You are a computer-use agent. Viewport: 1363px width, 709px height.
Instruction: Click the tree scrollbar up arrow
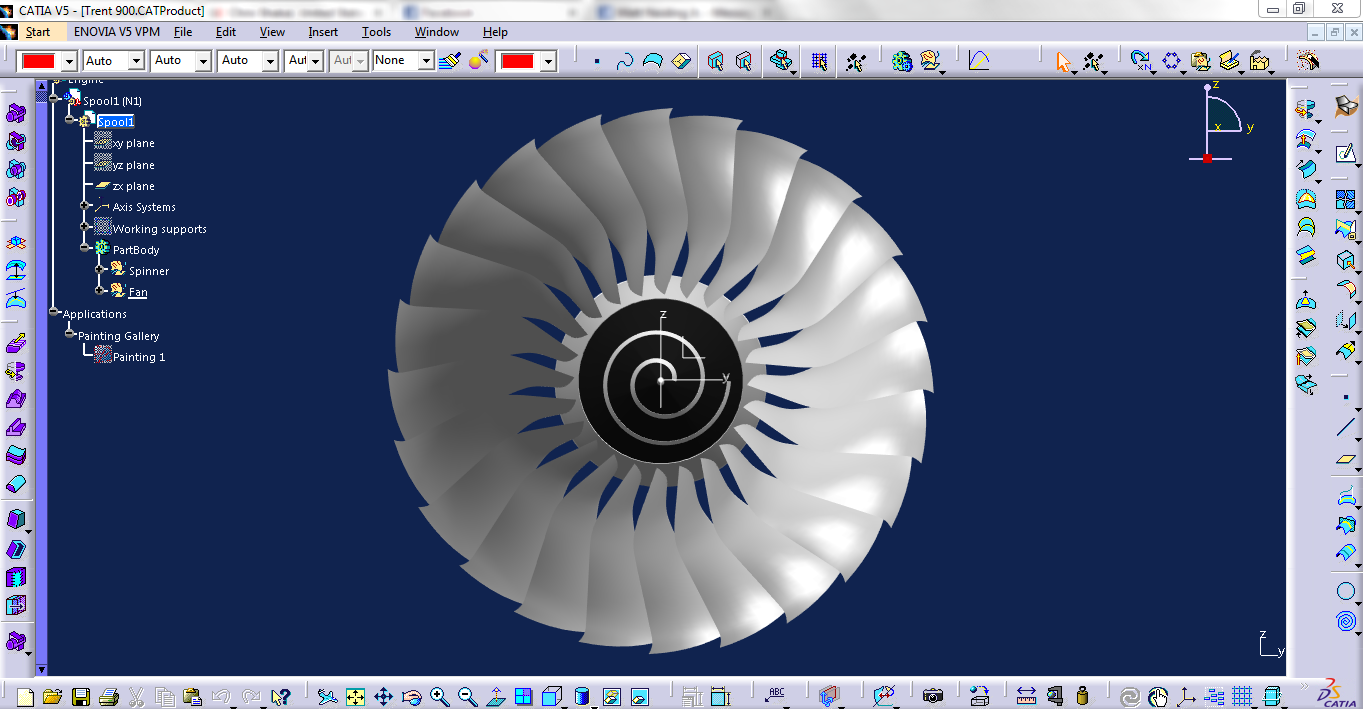(x=41, y=87)
